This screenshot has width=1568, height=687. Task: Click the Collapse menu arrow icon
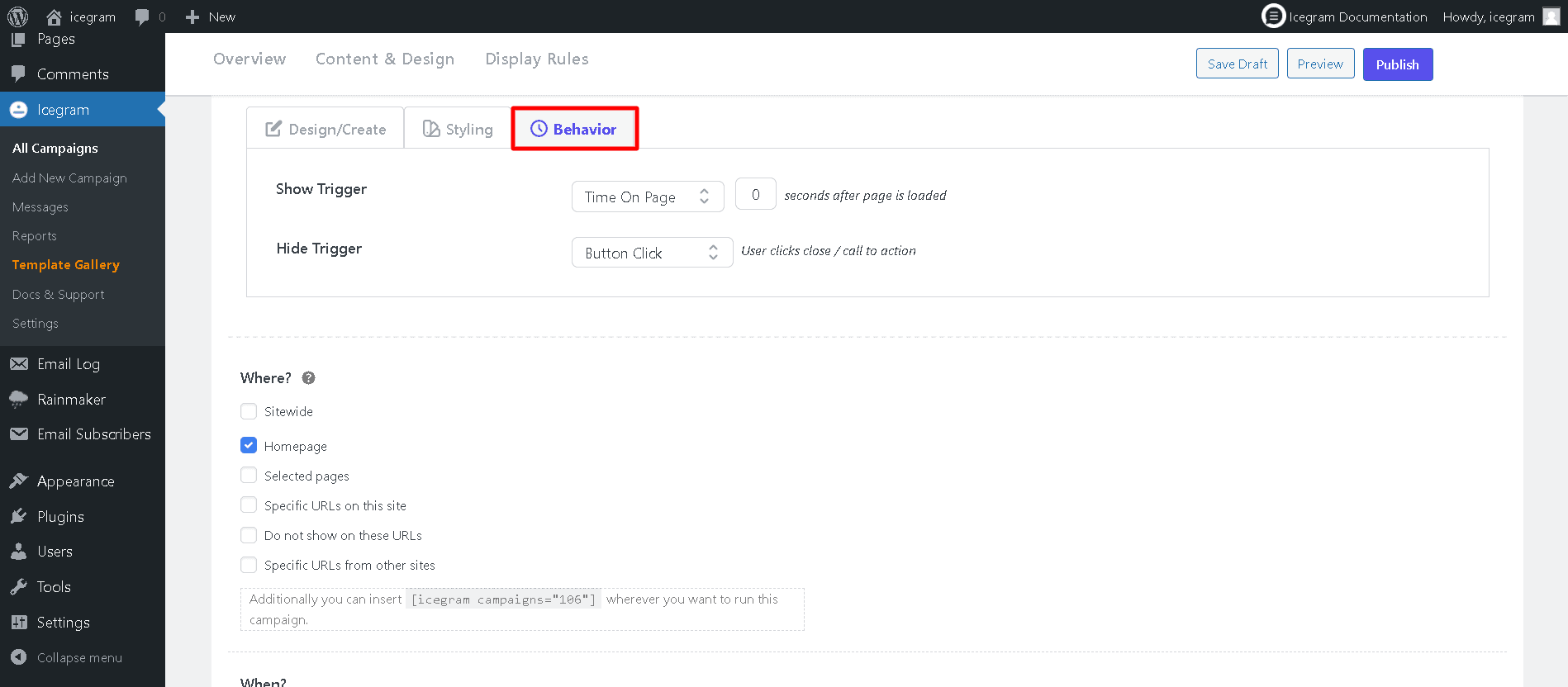(18, 657)
